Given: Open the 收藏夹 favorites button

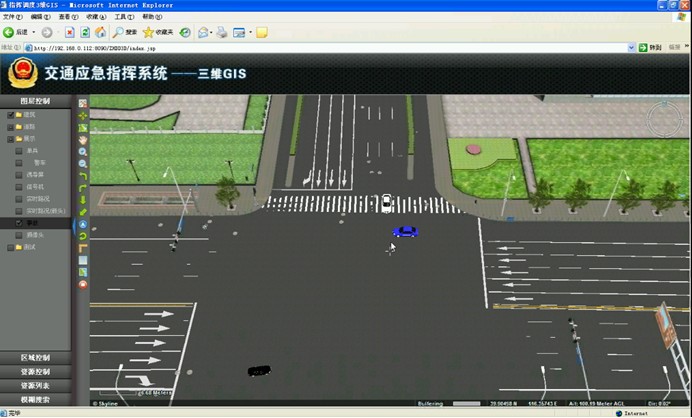Looking at the screenshot, I should point(158,32).
